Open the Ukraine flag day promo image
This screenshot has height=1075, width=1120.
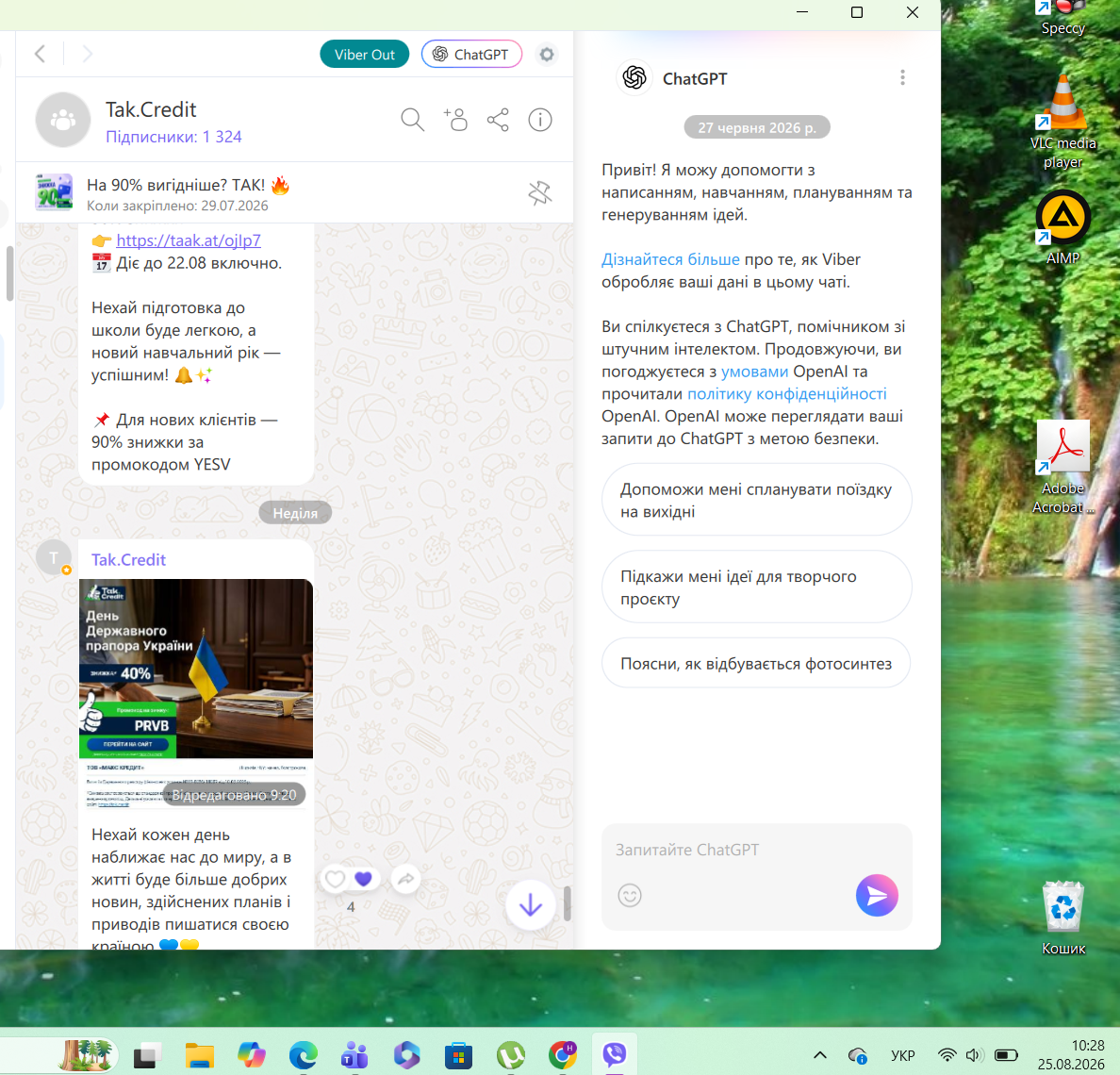(196, 693)
